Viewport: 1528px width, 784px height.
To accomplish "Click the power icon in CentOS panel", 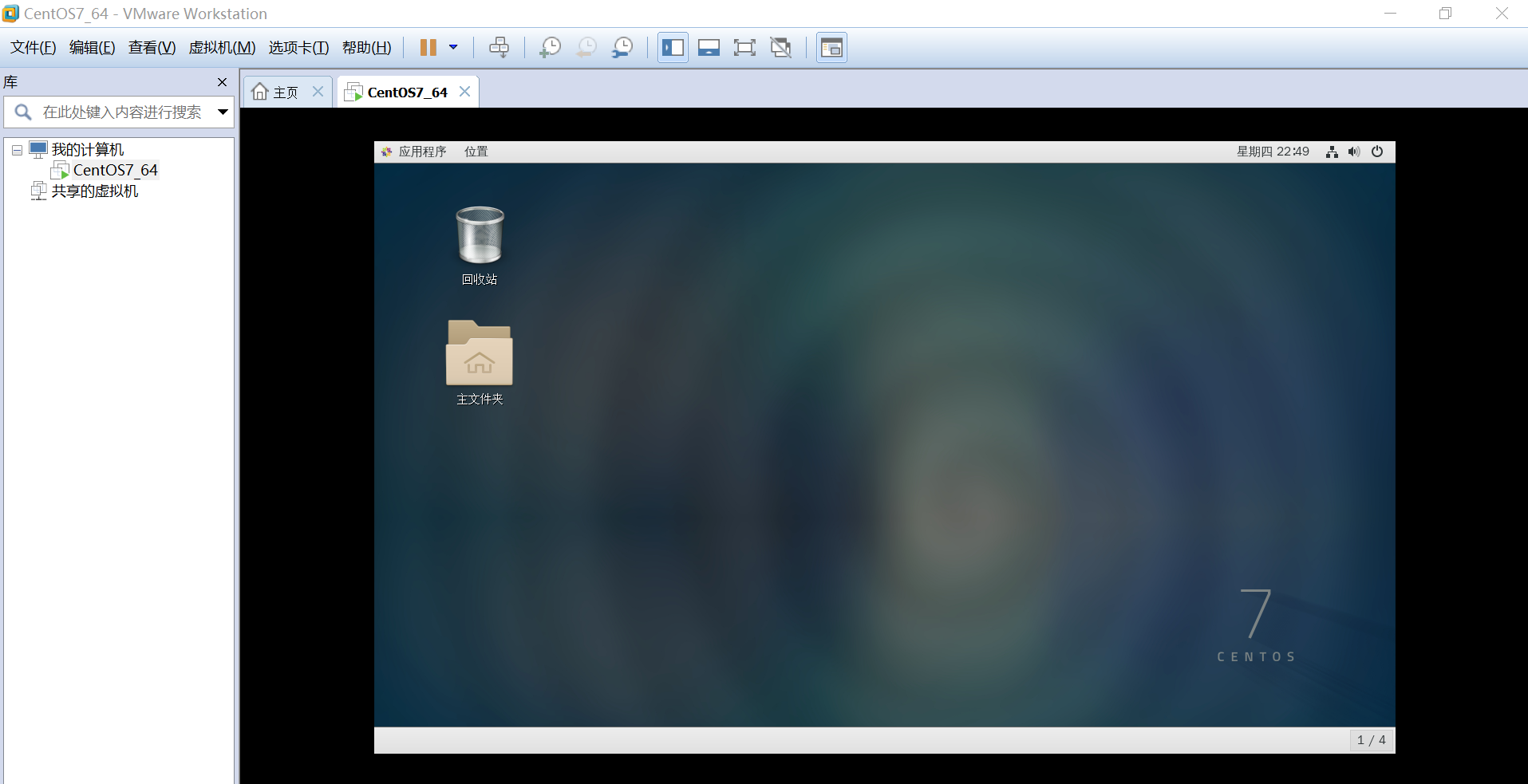I will pos(1377,152).
